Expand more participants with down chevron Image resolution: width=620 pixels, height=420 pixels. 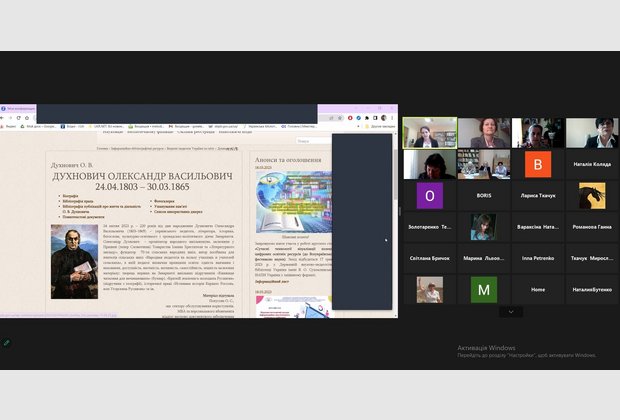510,312
